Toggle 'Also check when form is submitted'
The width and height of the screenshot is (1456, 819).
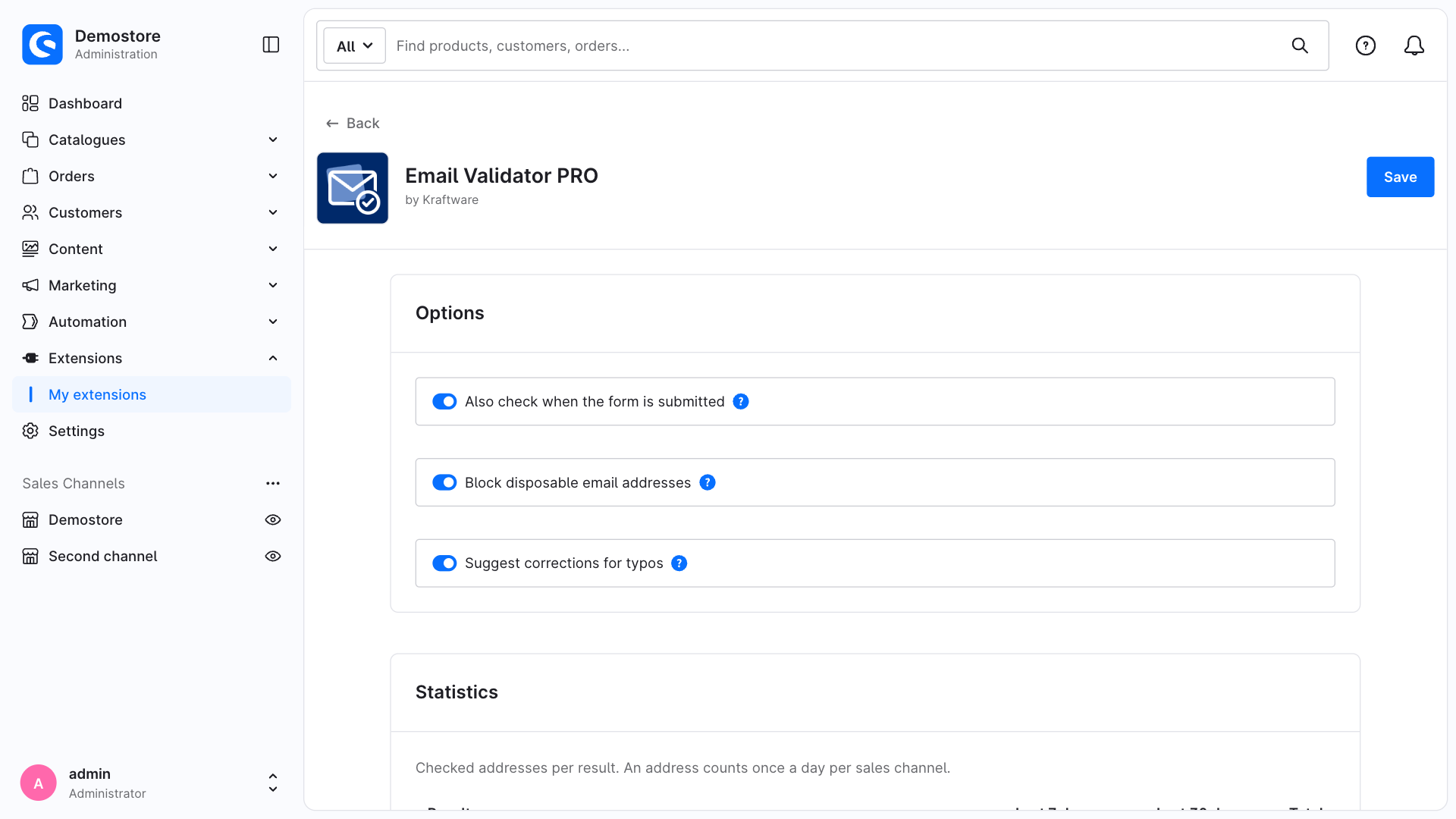[x=444, y=401]
